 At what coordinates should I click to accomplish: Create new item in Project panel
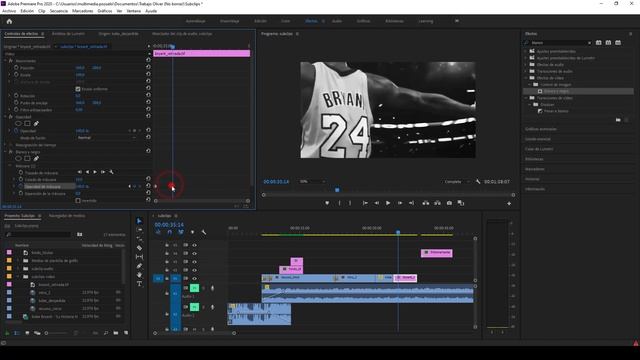[x=126, y=333]
